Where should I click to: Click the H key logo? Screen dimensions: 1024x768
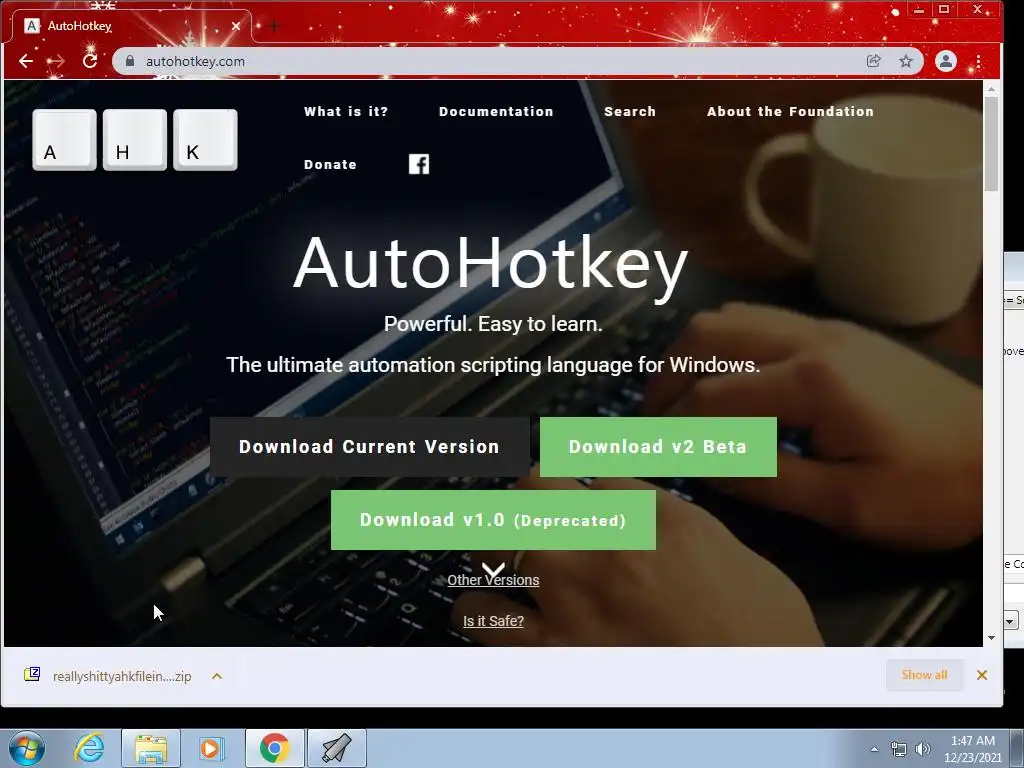click(135, 140)
